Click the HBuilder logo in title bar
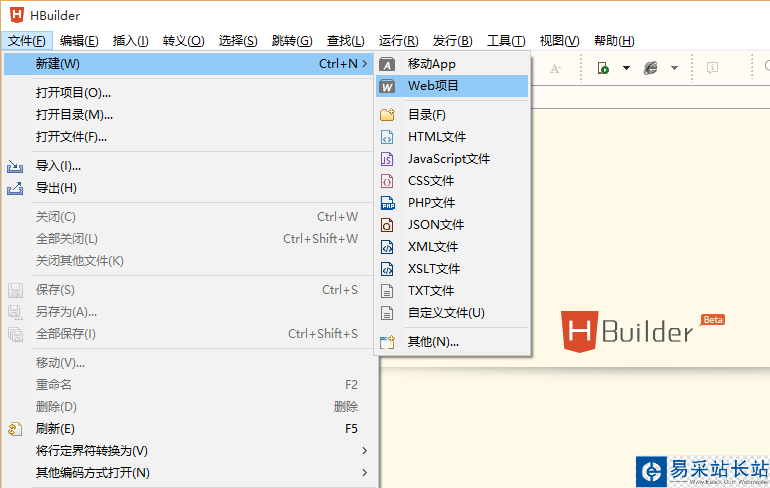Image resolution: width=770 pixels, height=488 pixels. click(x=17, y=15)
